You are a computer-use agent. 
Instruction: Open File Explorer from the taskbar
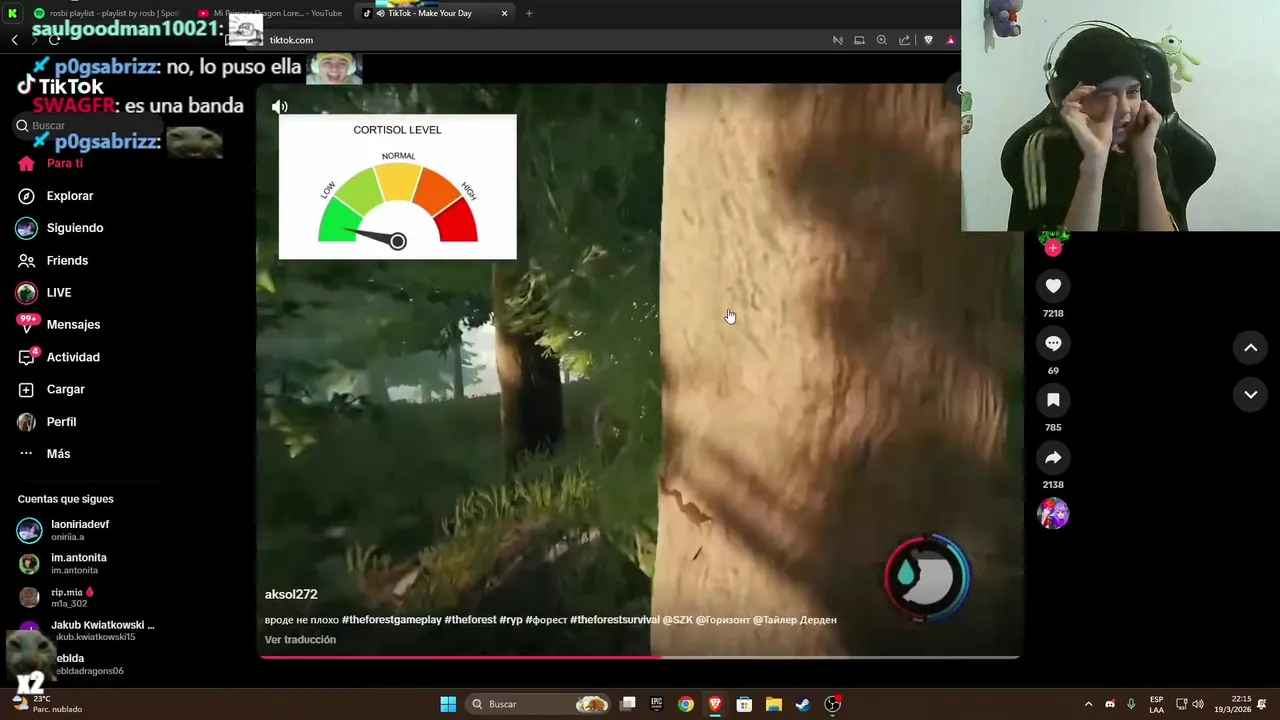pos(773,704)
